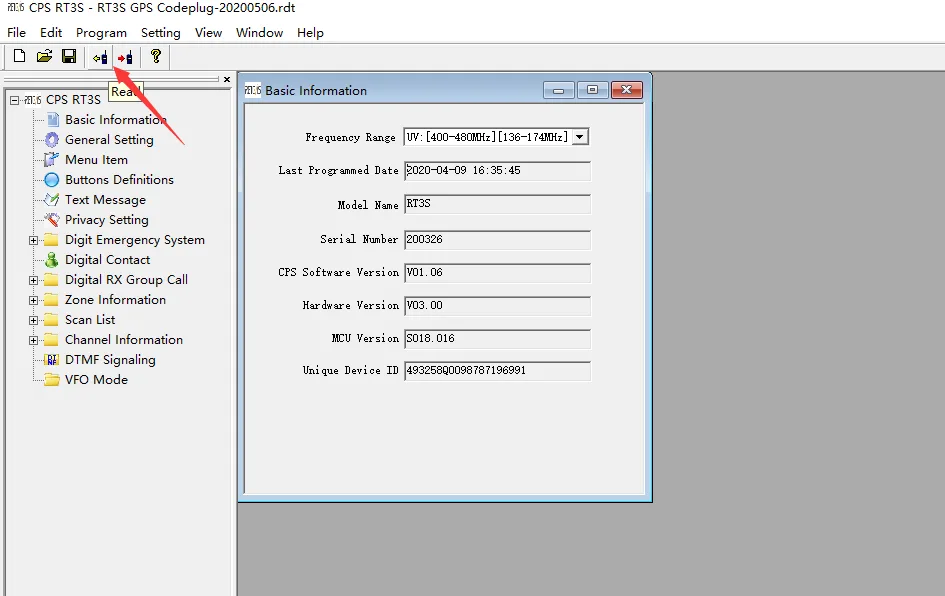
Task: Click the MCU Version field
Action: coord(497,339)
